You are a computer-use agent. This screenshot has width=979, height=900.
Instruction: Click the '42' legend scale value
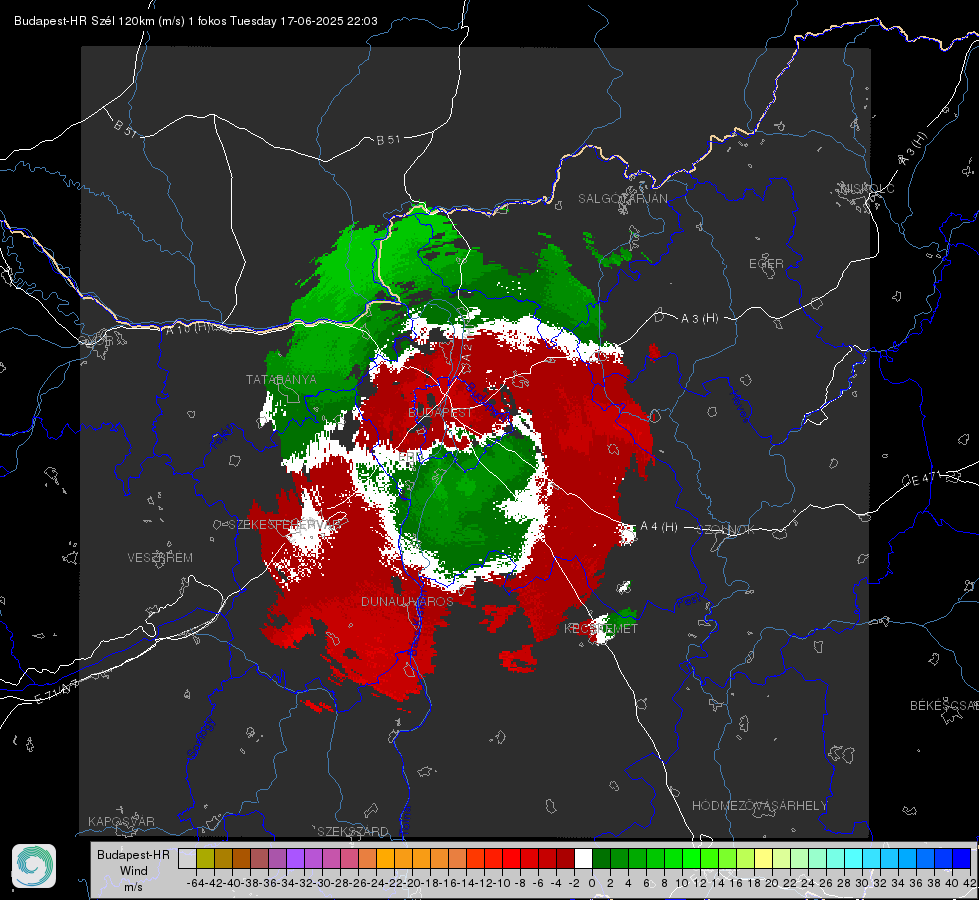click(968, 883)
